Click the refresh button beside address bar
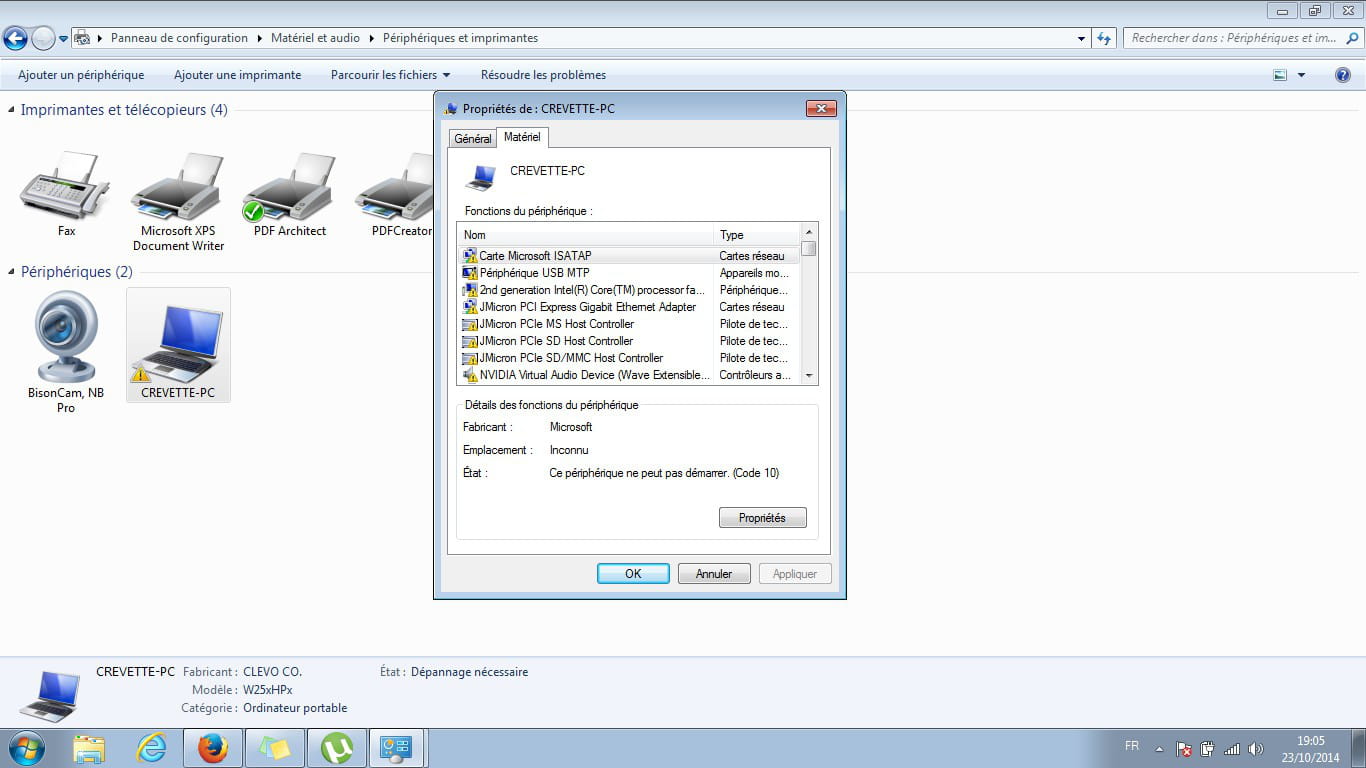The height and width of the screenshot is (768, 1366). [1104, 38]
